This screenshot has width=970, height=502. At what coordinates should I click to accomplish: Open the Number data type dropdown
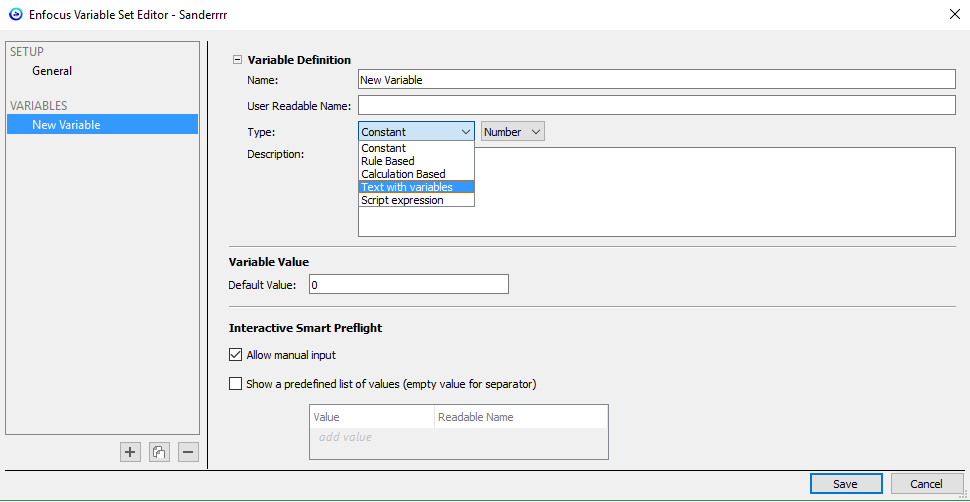pos(513,132)
